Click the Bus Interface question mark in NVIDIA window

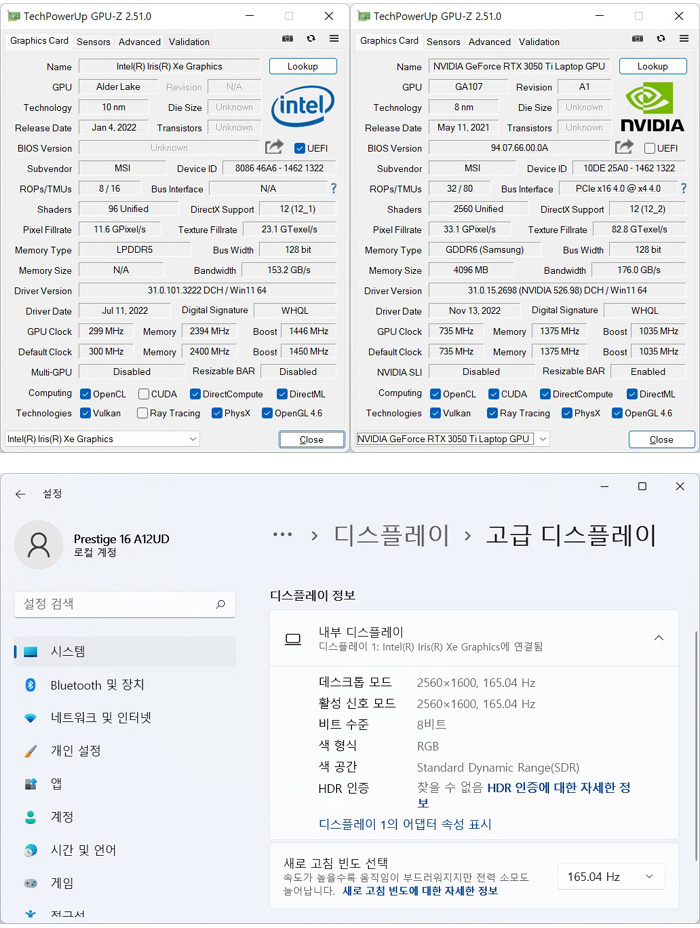(683, 188)
